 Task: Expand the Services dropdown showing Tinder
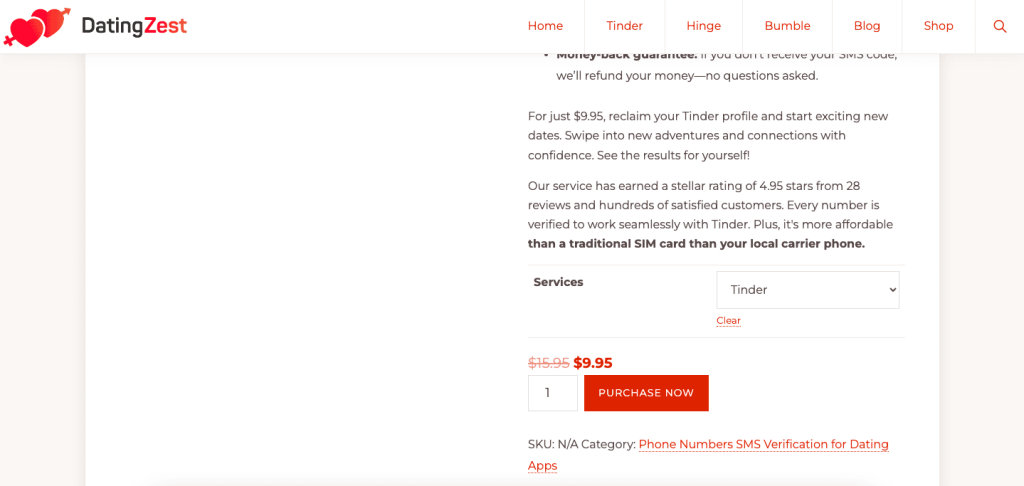808,290
